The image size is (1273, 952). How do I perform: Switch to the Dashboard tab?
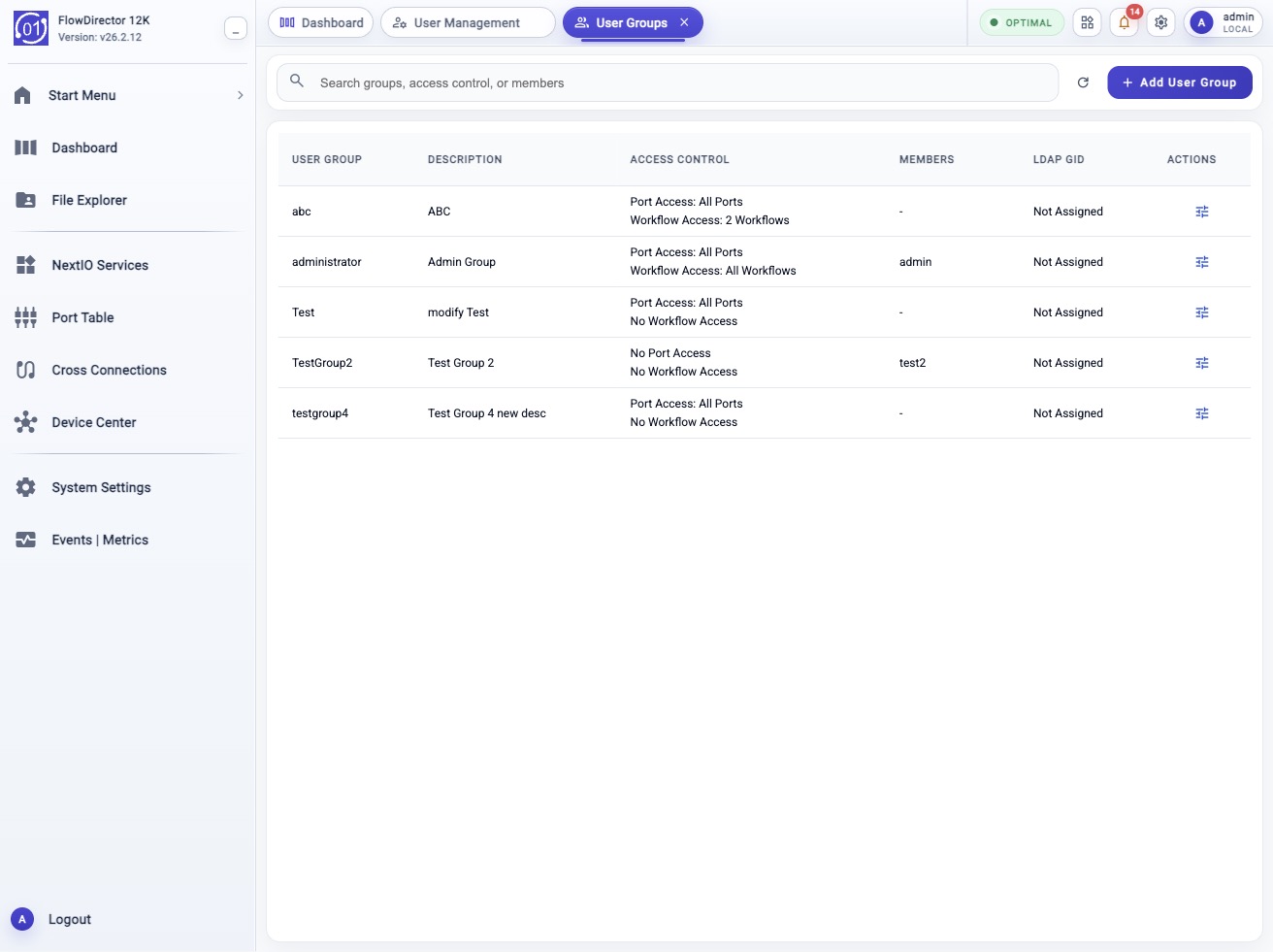pos(321,22)
